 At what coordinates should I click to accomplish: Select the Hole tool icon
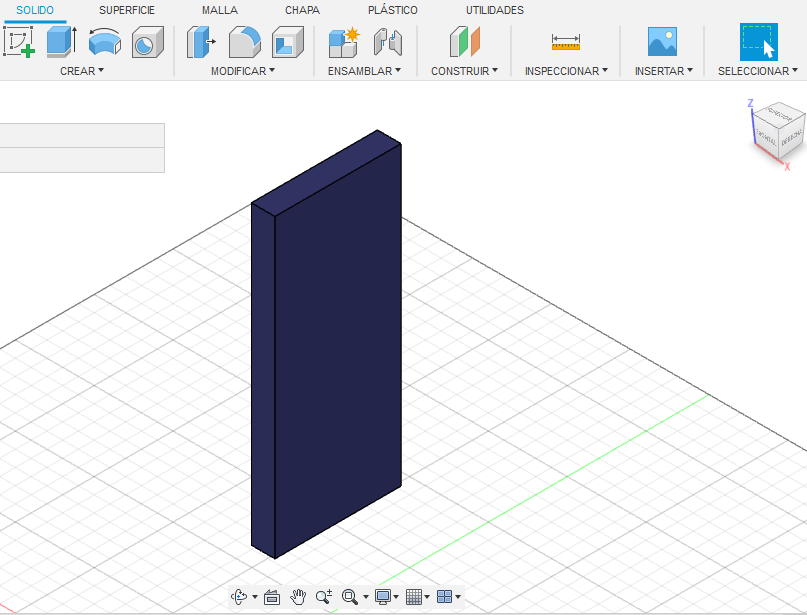(148, 42)
